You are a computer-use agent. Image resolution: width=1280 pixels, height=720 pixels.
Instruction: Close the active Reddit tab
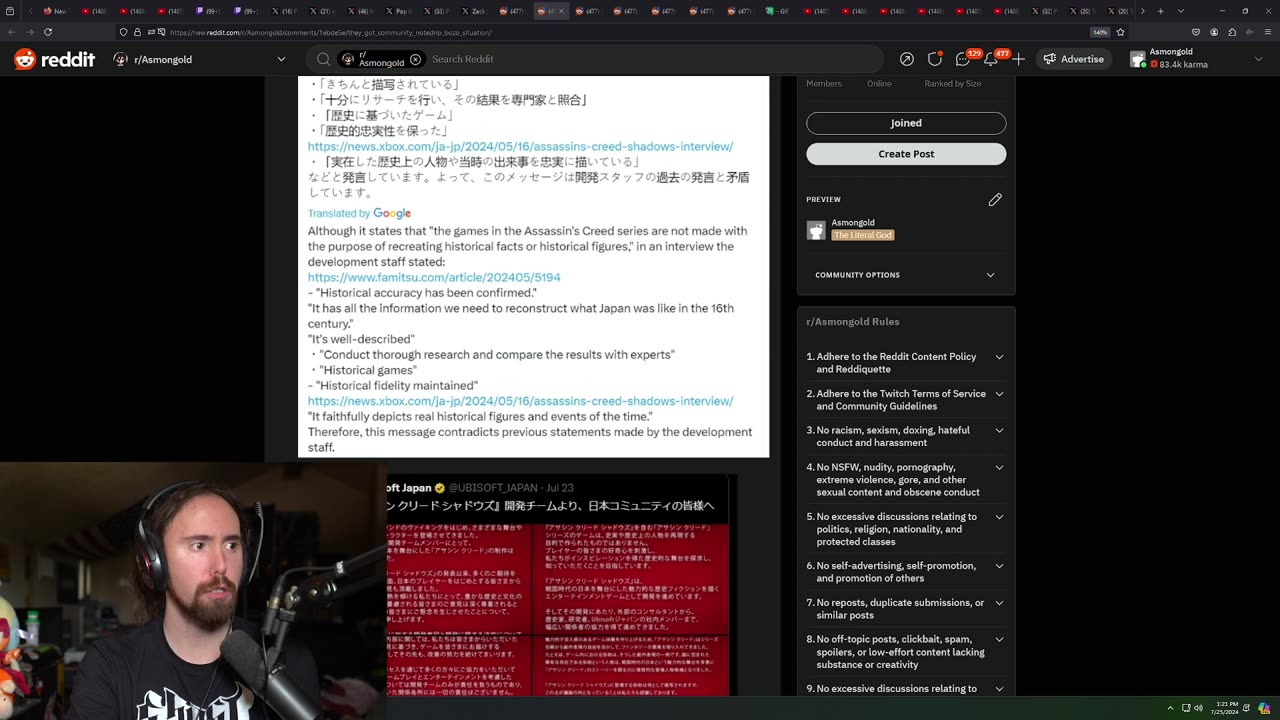tap(562, 11)
